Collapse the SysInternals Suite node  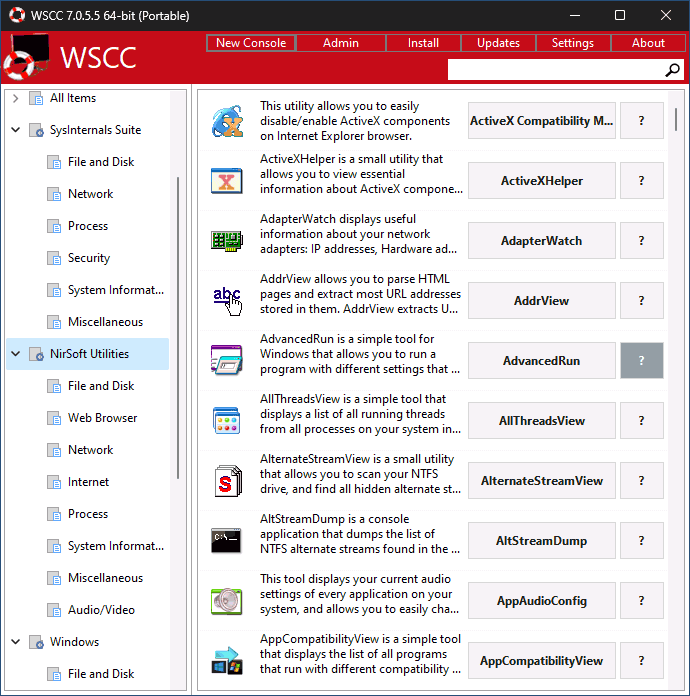click(x=16, y=130)
